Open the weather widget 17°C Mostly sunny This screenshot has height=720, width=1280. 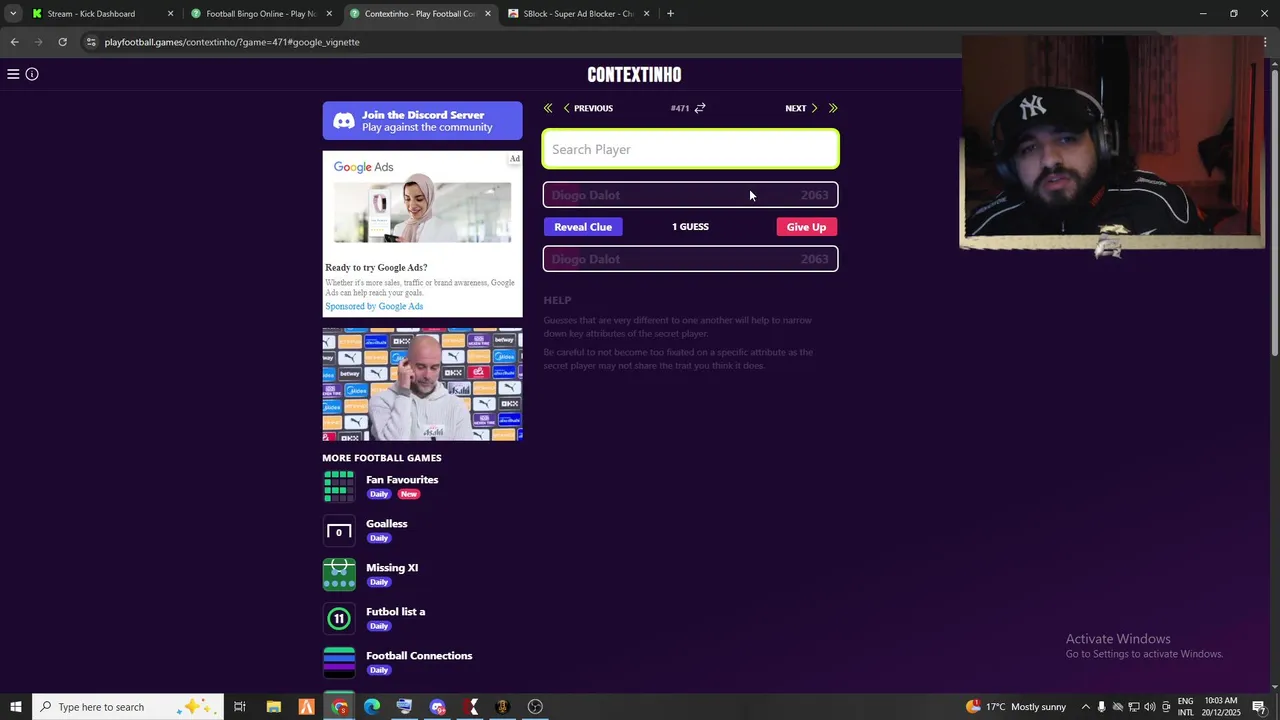point(1016,707)
